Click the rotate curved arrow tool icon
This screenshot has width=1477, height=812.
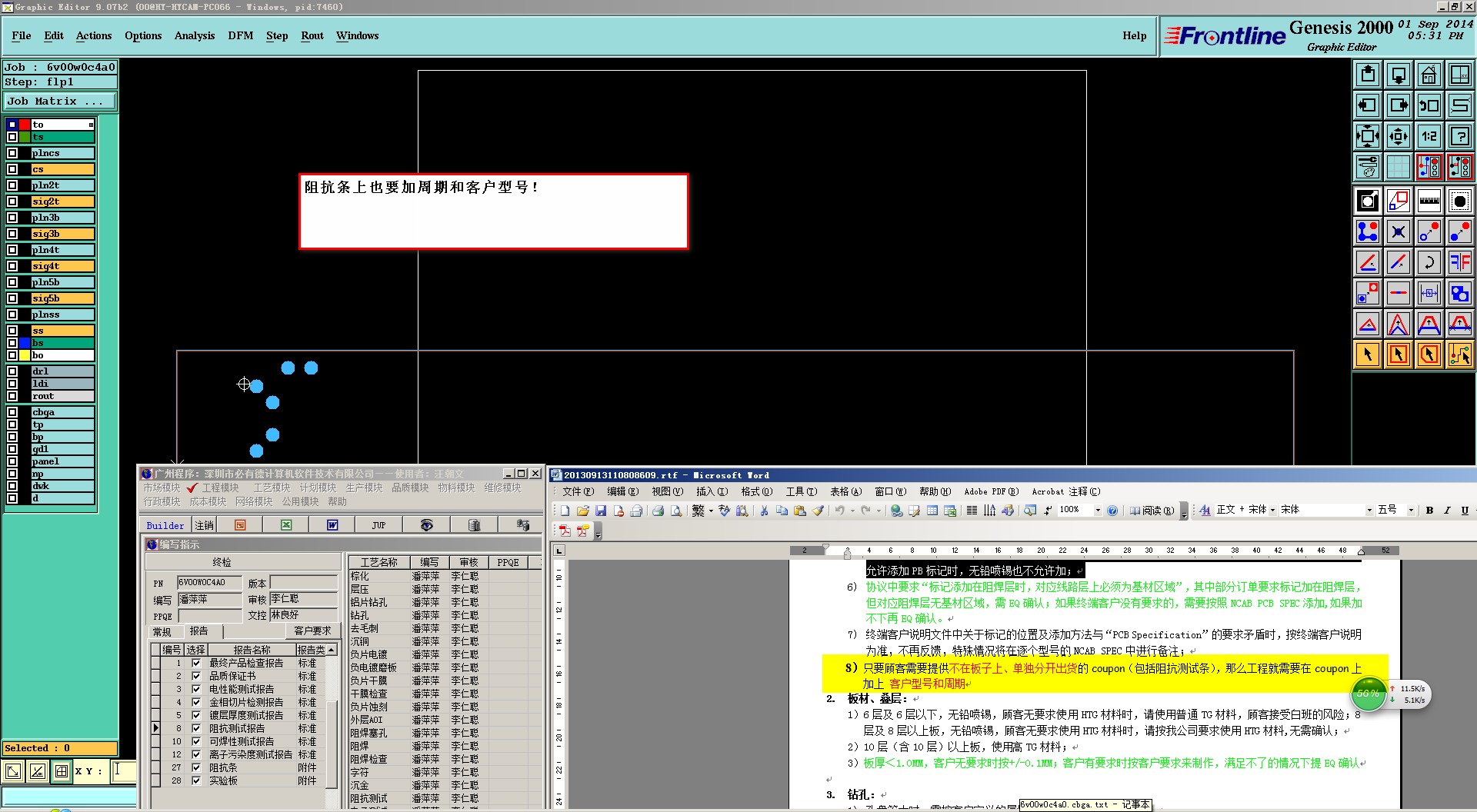(x=1429, y=262)
